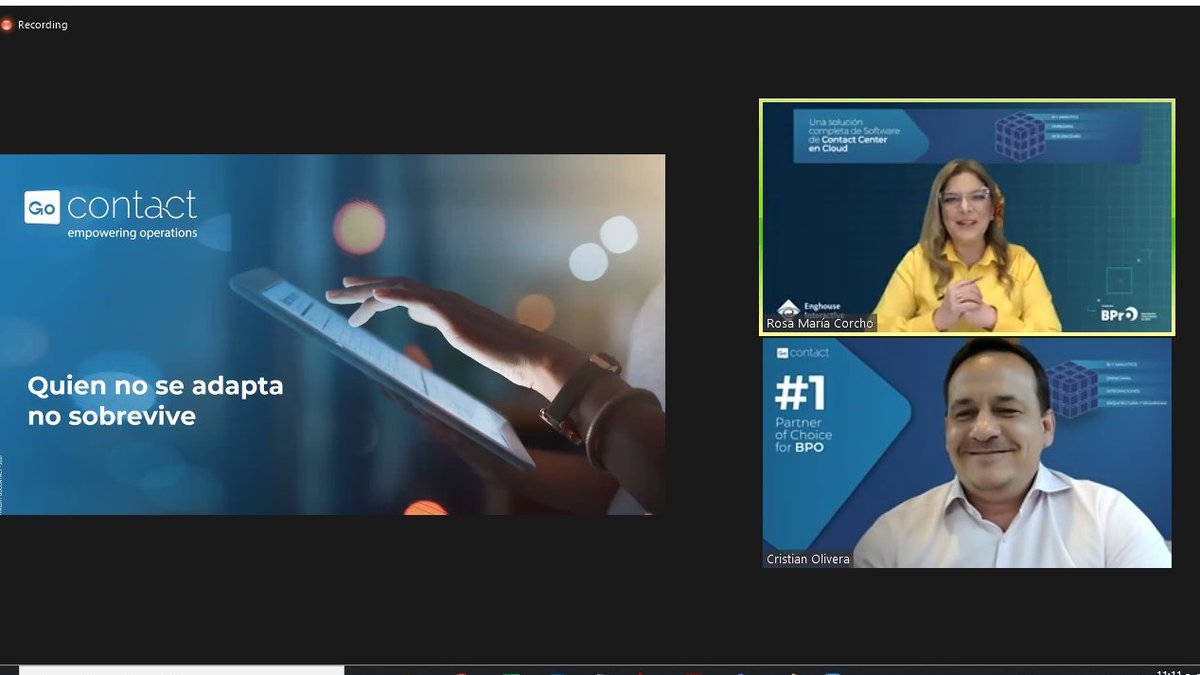Select Cristian Olivera's video tile
The width and height of the screenshot is (1200, 675).
coord(967,453)
